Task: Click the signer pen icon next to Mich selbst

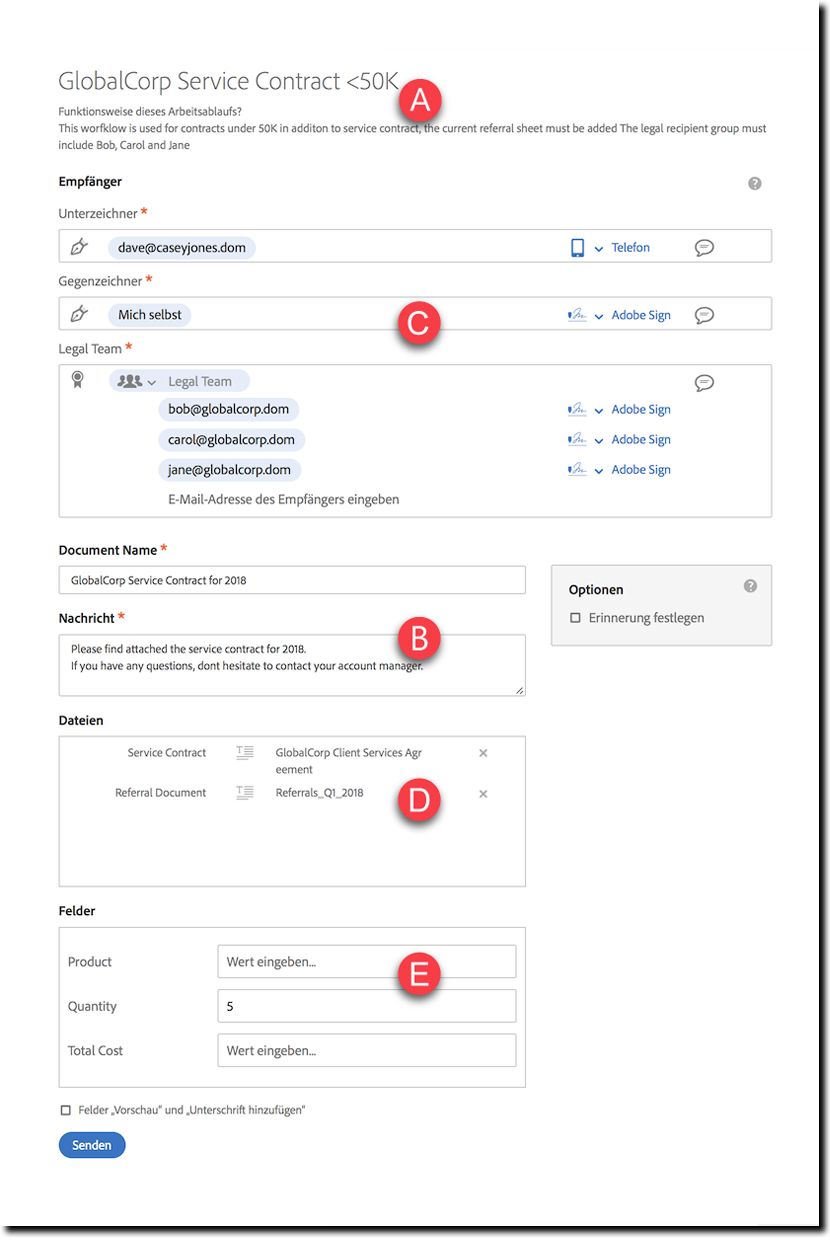Action: tap(79, 315)
